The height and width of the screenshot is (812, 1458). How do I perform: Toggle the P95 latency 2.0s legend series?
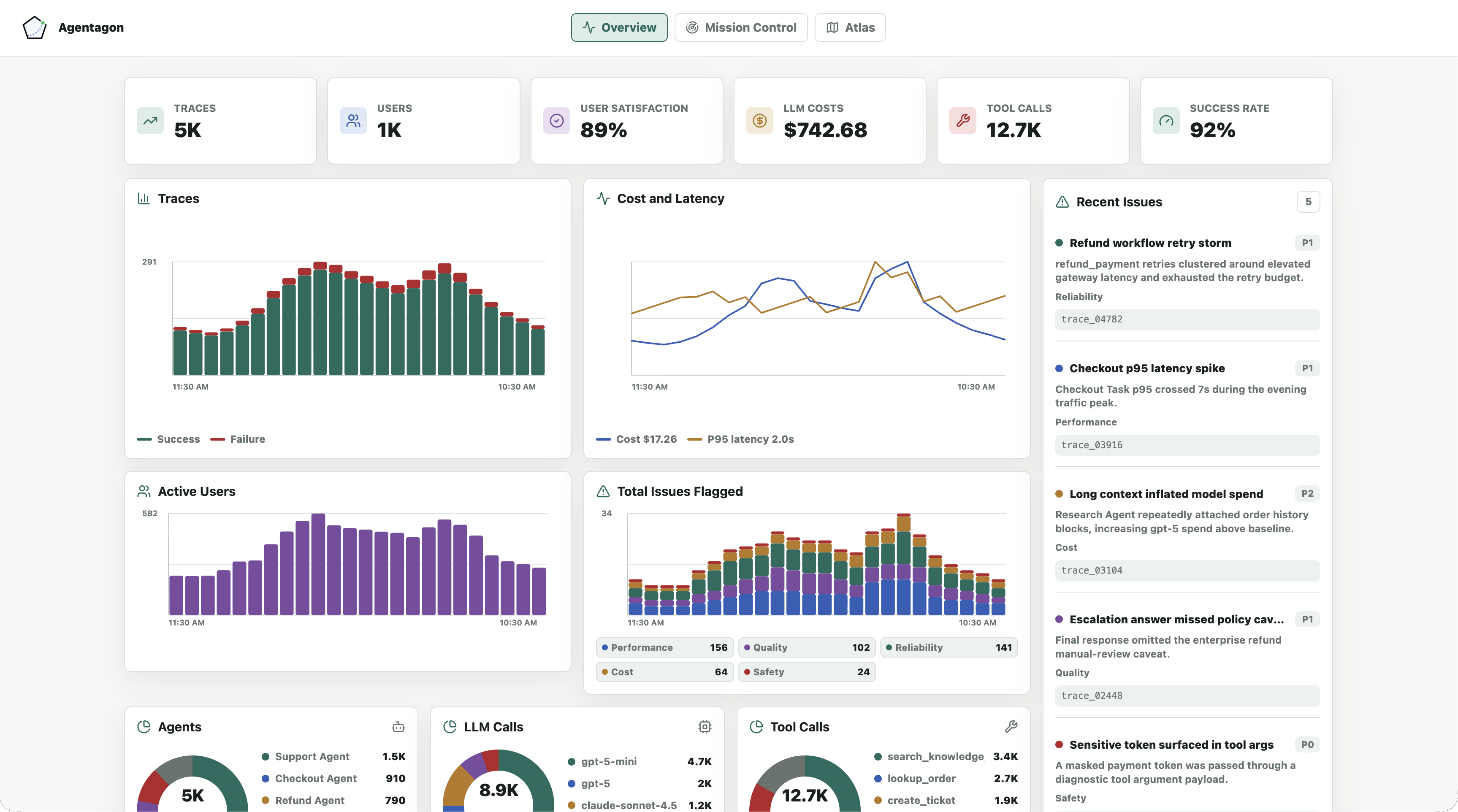click(x=740, y=439)
